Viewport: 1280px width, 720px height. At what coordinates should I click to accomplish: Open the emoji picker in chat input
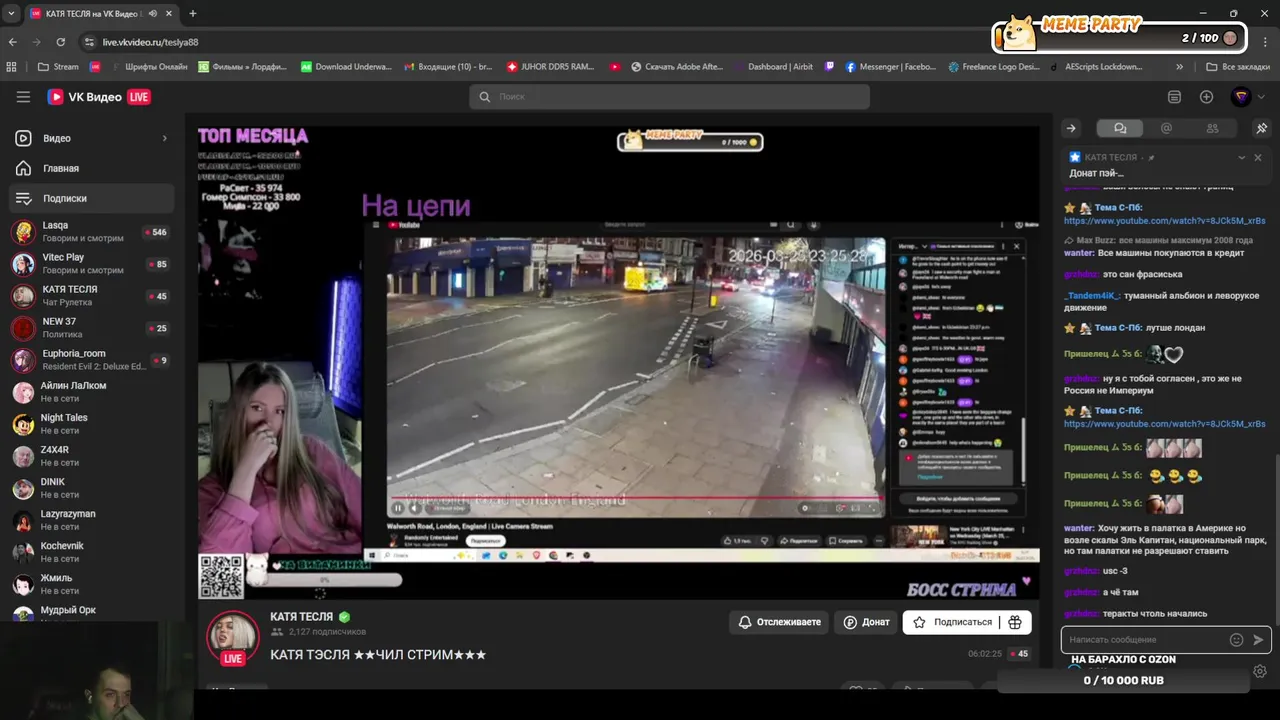point(1236,640)
